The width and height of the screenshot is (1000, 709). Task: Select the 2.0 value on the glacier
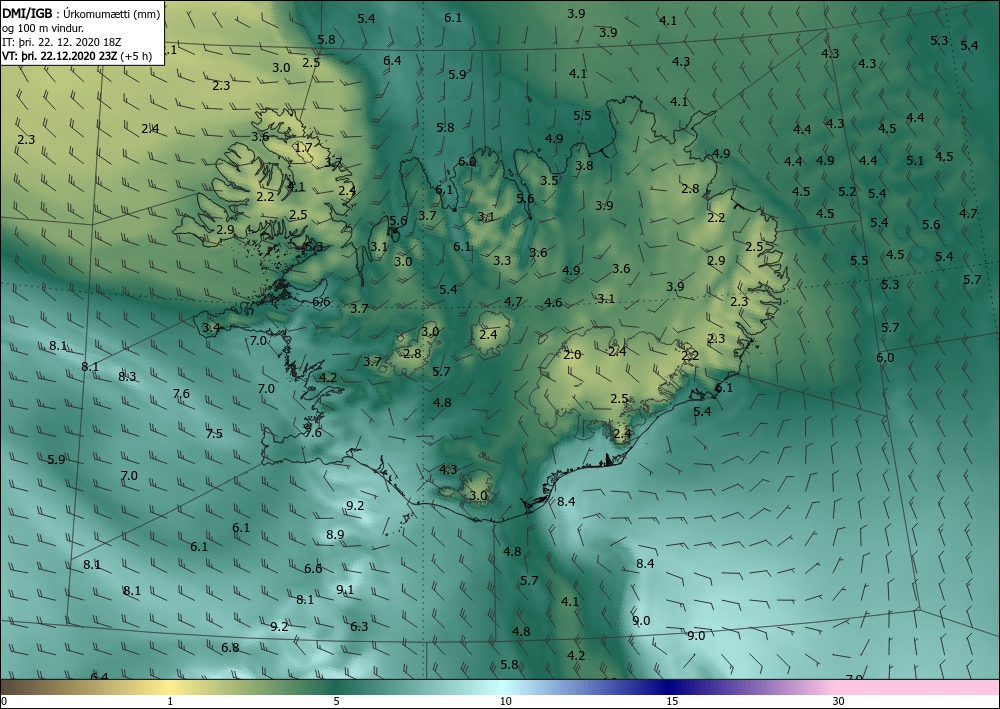click(x=572, y=354)
